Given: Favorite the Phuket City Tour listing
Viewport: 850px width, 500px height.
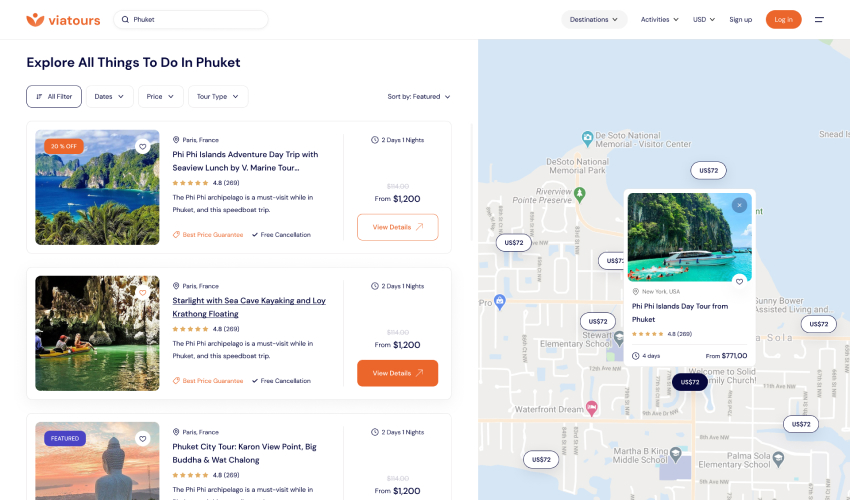Looking at the screenshot, I should pyautogui.click(x=143, y=438).
